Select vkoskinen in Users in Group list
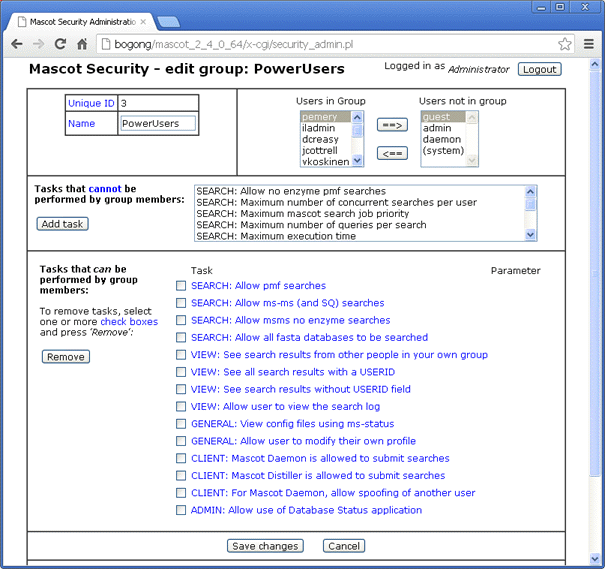The height and width of the screenshot is (569, 605). pos(326,161)
